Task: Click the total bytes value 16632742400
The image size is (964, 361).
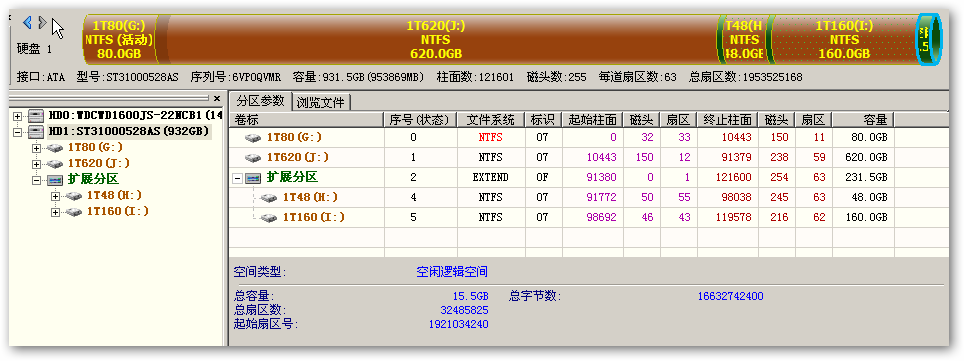Action: [730, 296]
